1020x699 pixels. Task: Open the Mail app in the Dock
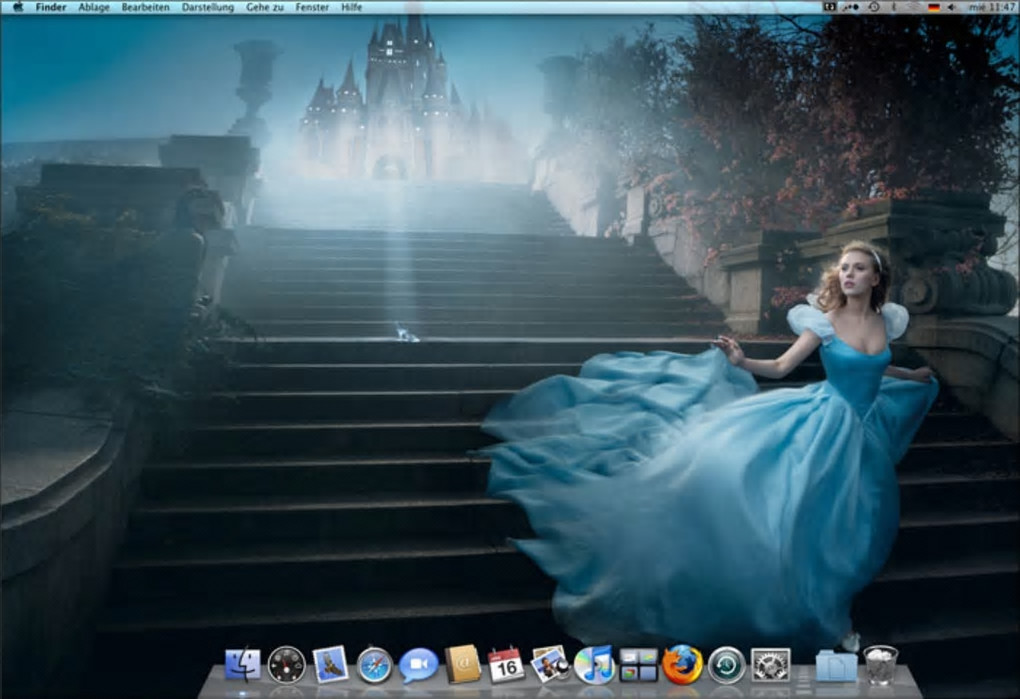[x=330, y=664]
